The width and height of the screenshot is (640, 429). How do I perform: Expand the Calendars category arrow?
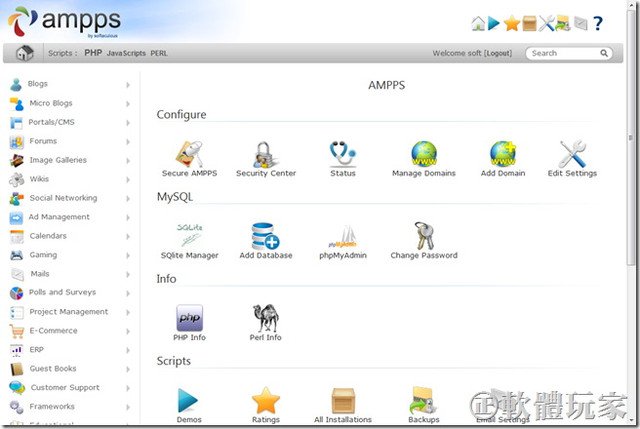click(x=128, y=237)
